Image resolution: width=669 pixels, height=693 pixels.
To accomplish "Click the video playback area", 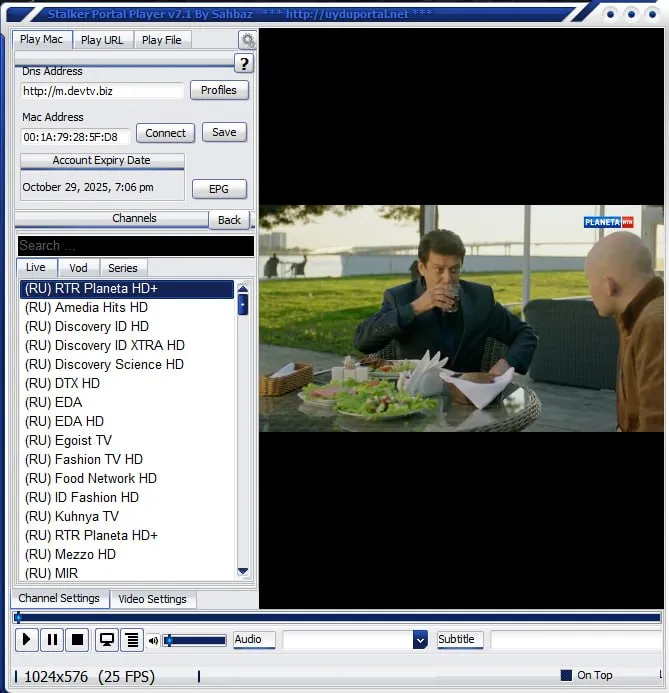I will [x=461, y=318].
